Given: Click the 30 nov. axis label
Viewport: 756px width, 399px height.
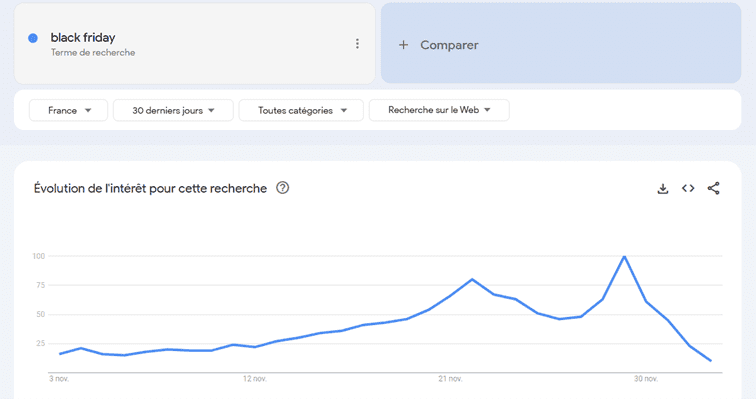Looking at the screenshot, I should (x=646, y=379).
